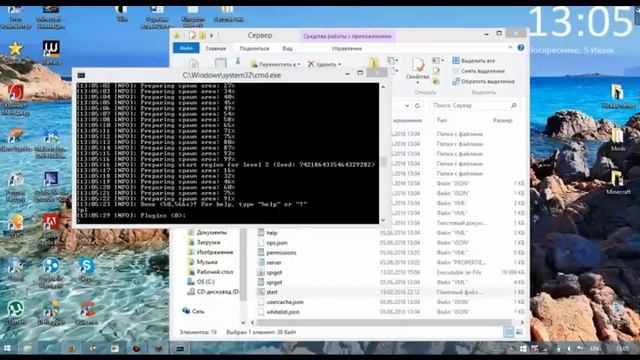Switch to the Поделиться tab
Screen dimensions: 640x360
click(254, 48)
